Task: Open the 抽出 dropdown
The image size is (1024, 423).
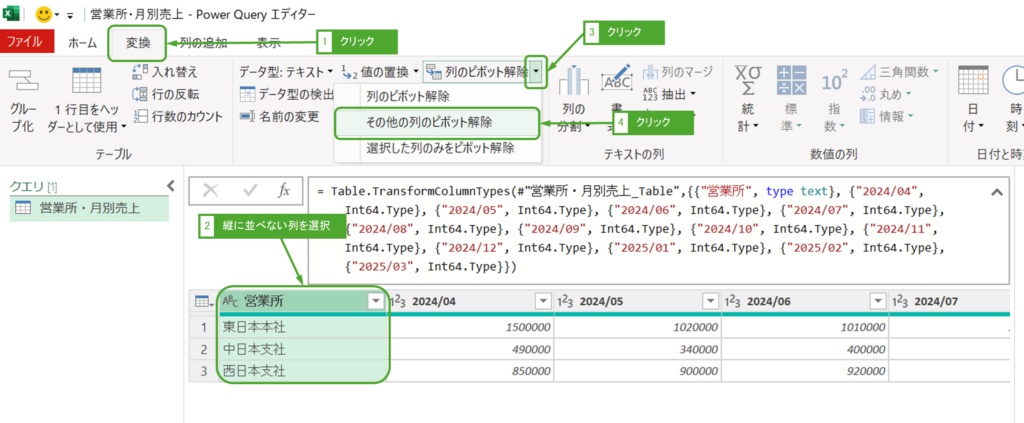Action: pyautogui.click(x=669, y=94)
